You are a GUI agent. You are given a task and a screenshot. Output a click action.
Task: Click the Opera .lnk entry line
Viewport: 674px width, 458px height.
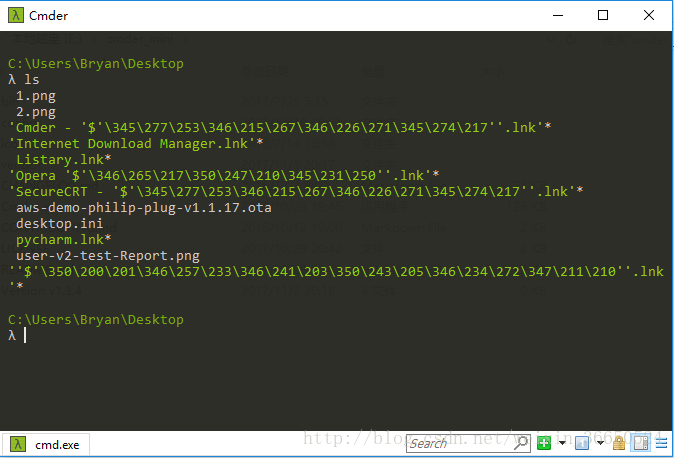point(224,175)
